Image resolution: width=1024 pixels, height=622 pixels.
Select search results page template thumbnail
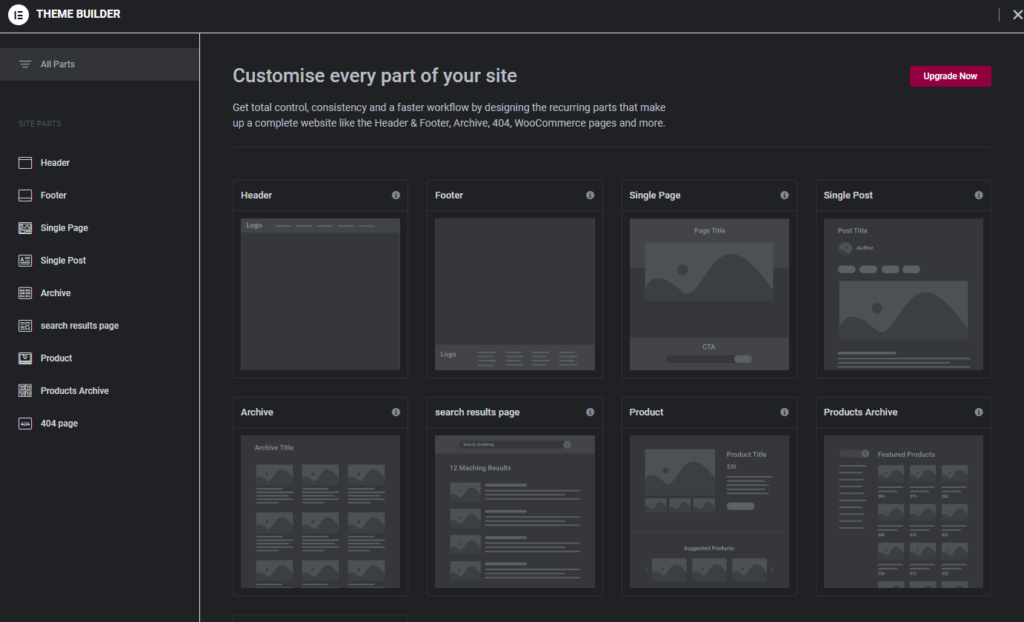coord(515,512)
